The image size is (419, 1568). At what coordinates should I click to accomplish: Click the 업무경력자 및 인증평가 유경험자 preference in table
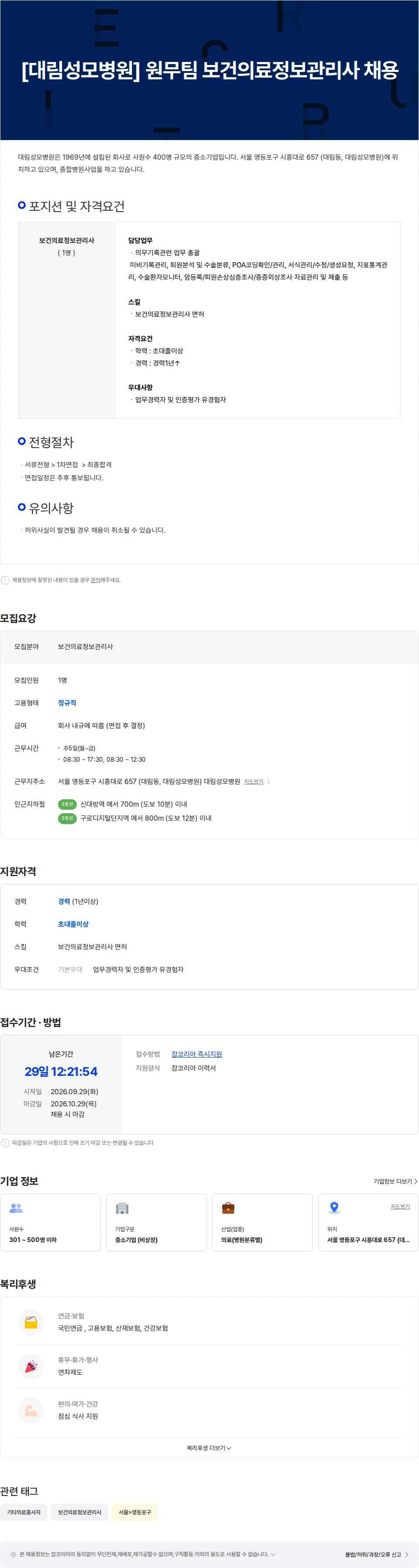[180, 400]
